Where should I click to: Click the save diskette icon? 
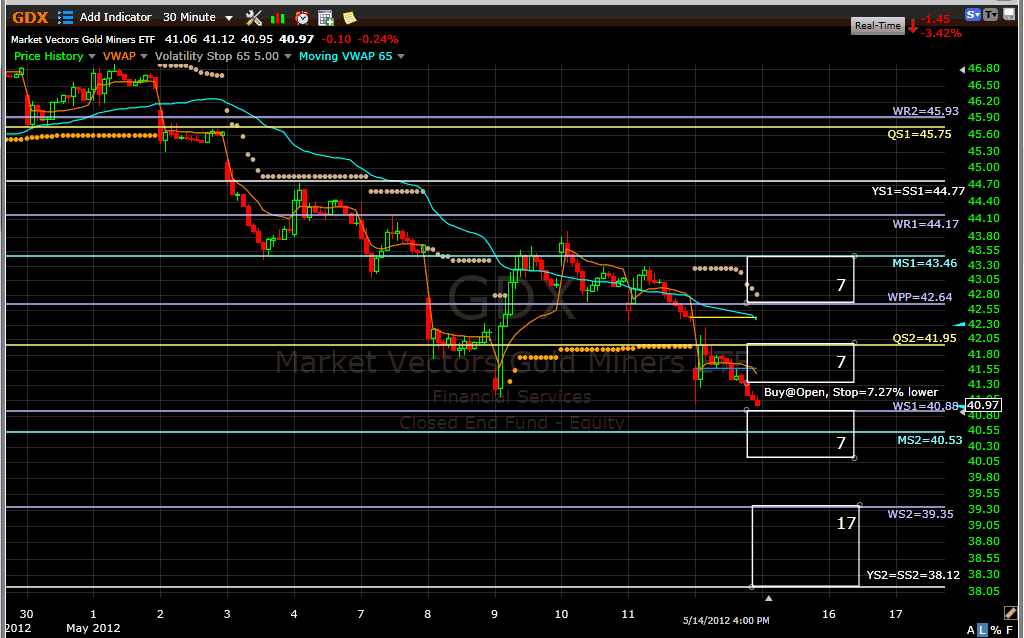pyautogui.click(x=1010, y=14)
